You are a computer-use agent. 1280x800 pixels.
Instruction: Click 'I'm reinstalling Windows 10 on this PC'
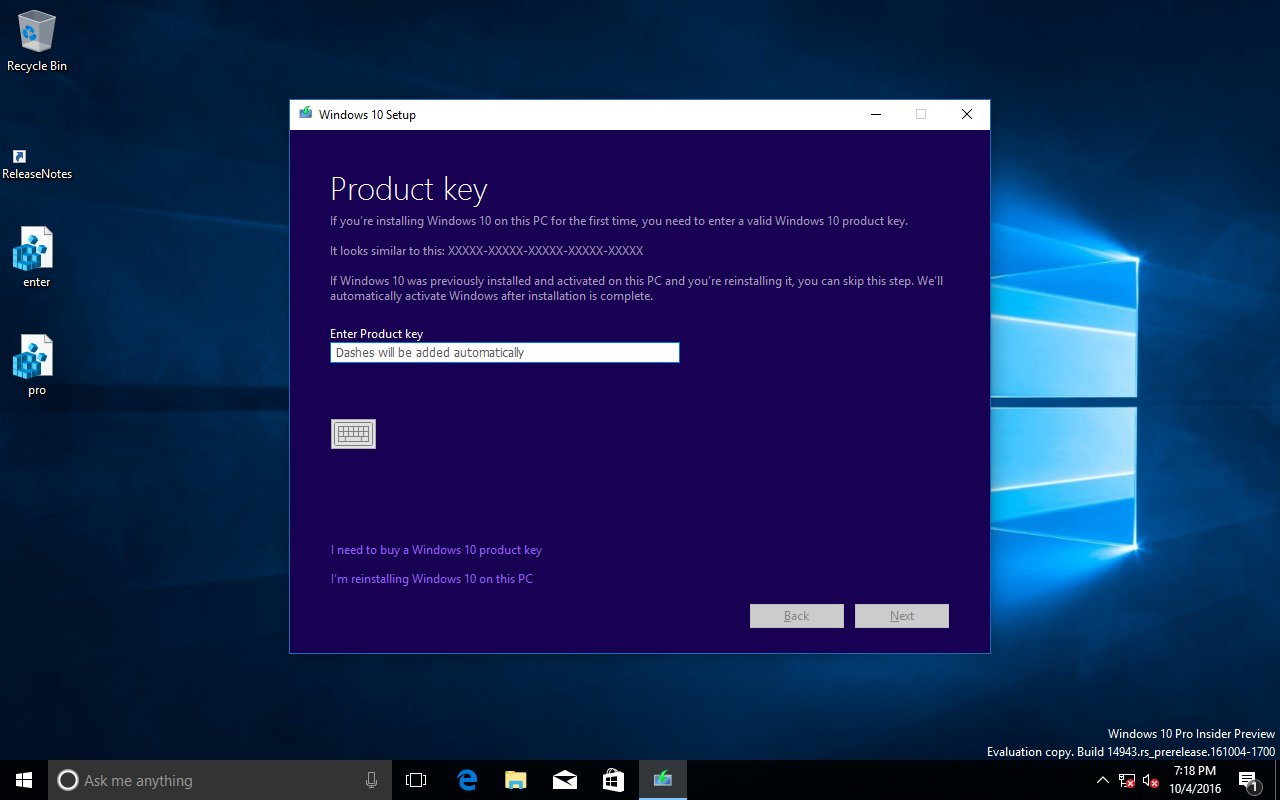432,579
